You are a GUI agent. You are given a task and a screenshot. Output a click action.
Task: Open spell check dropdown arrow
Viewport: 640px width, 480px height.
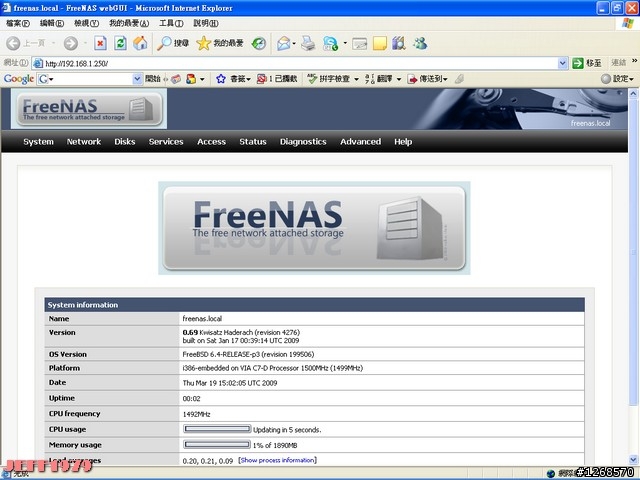click(356, 79)
